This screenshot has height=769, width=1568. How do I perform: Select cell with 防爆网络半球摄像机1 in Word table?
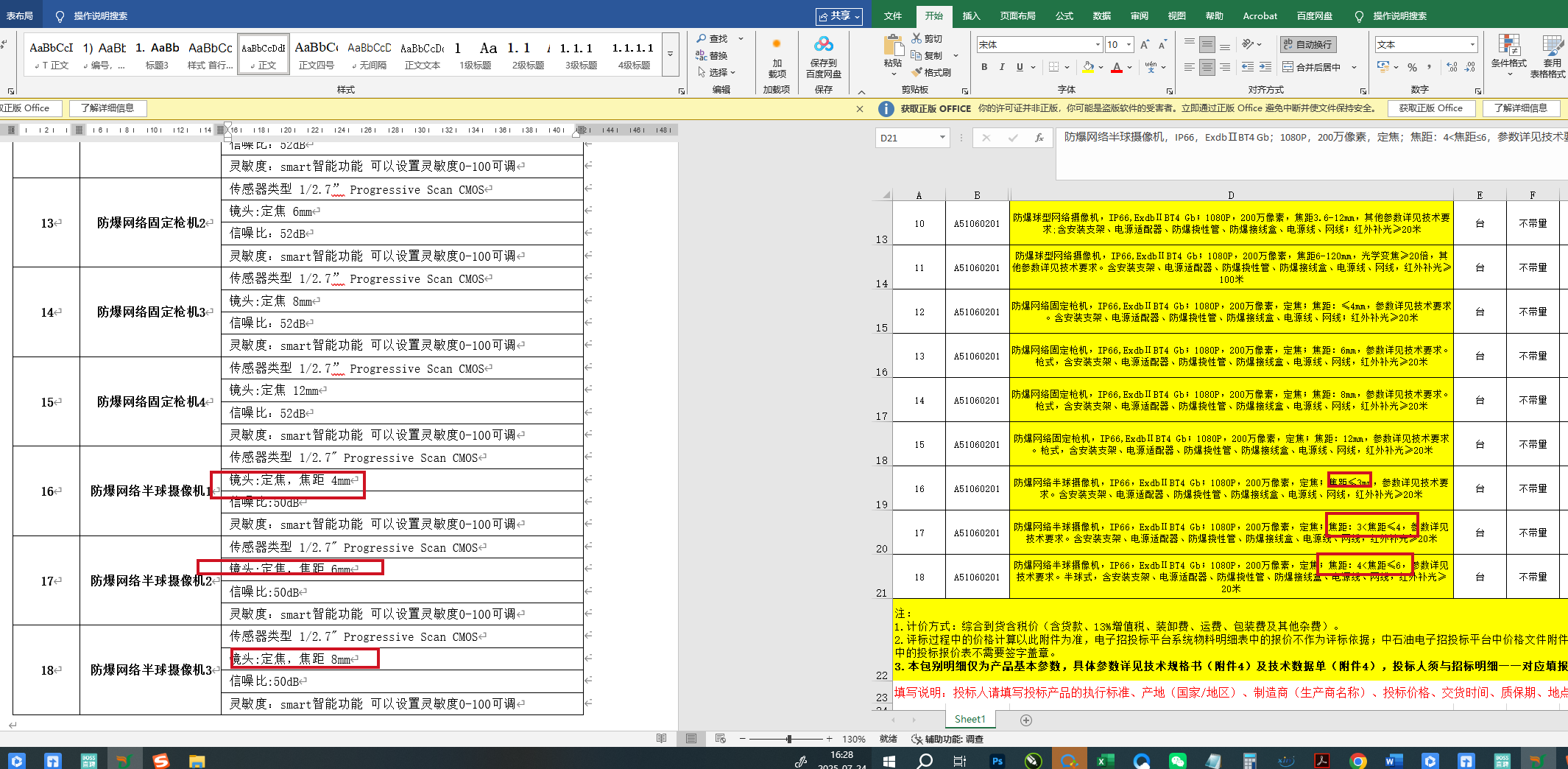(x=150, y=491)
